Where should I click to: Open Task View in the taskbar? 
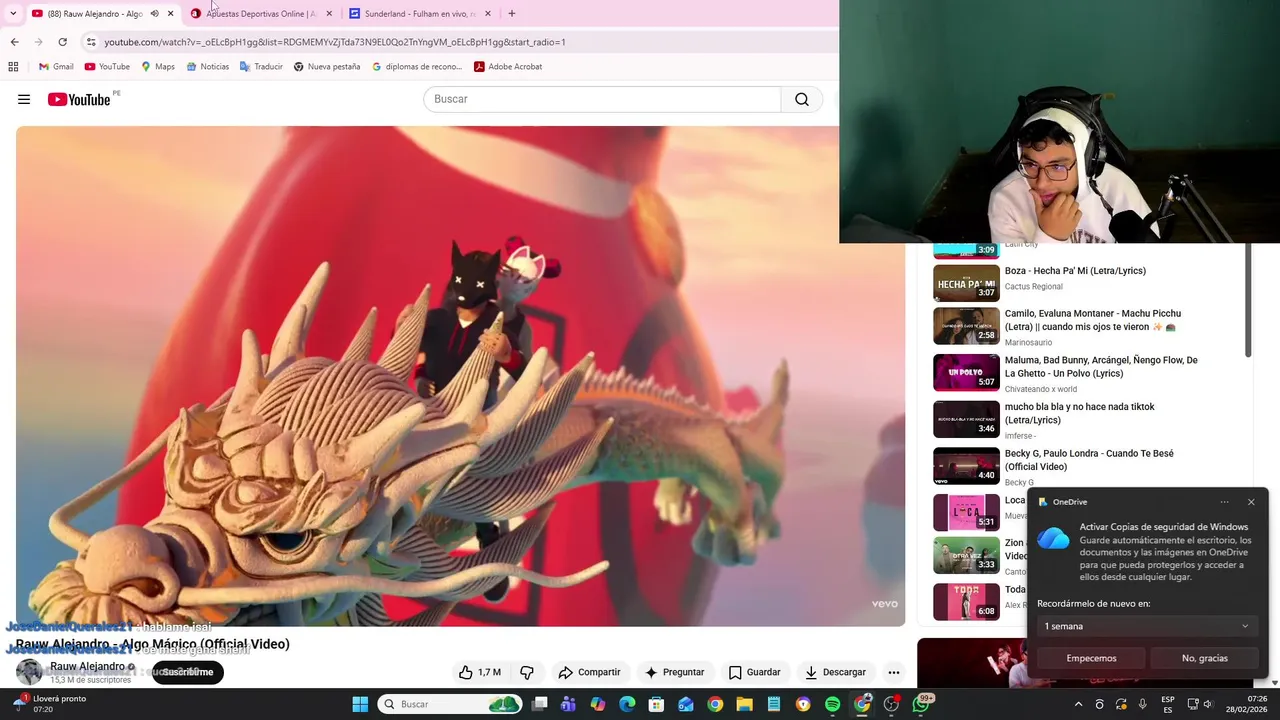(x=539, y=704)
